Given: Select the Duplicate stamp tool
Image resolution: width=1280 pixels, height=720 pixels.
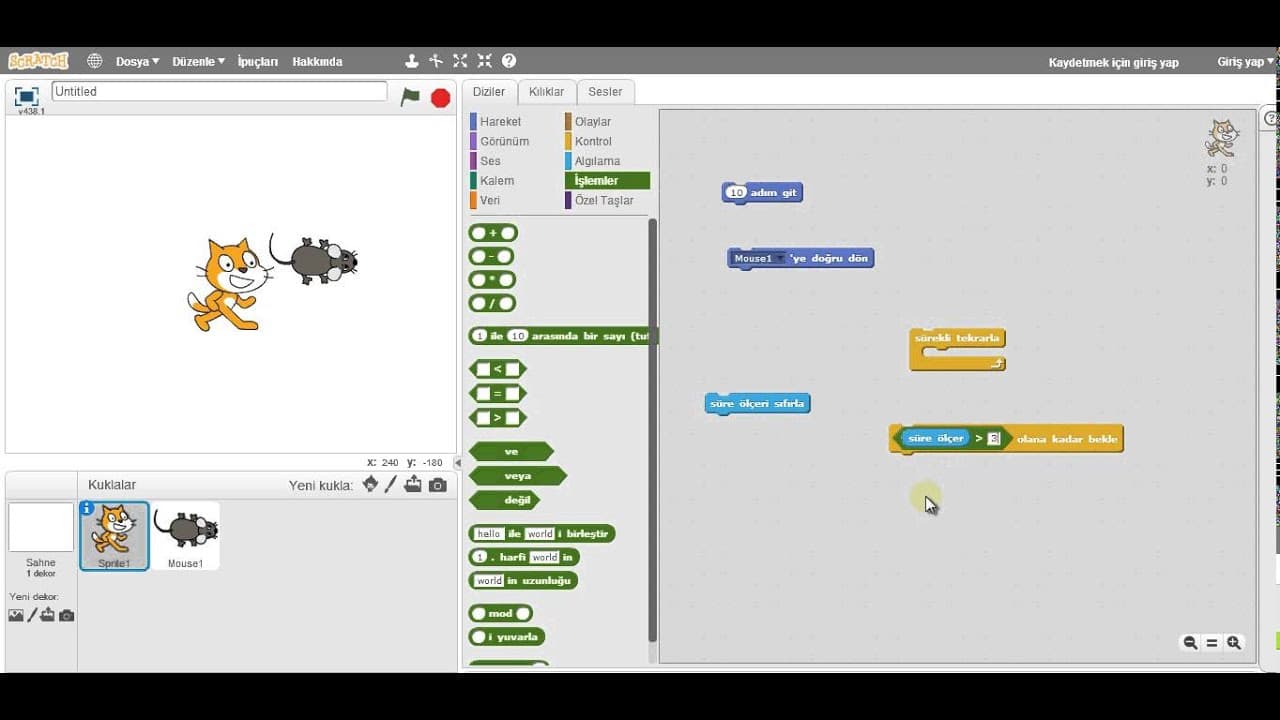Looking at the screenshot, I should (411, 61).
